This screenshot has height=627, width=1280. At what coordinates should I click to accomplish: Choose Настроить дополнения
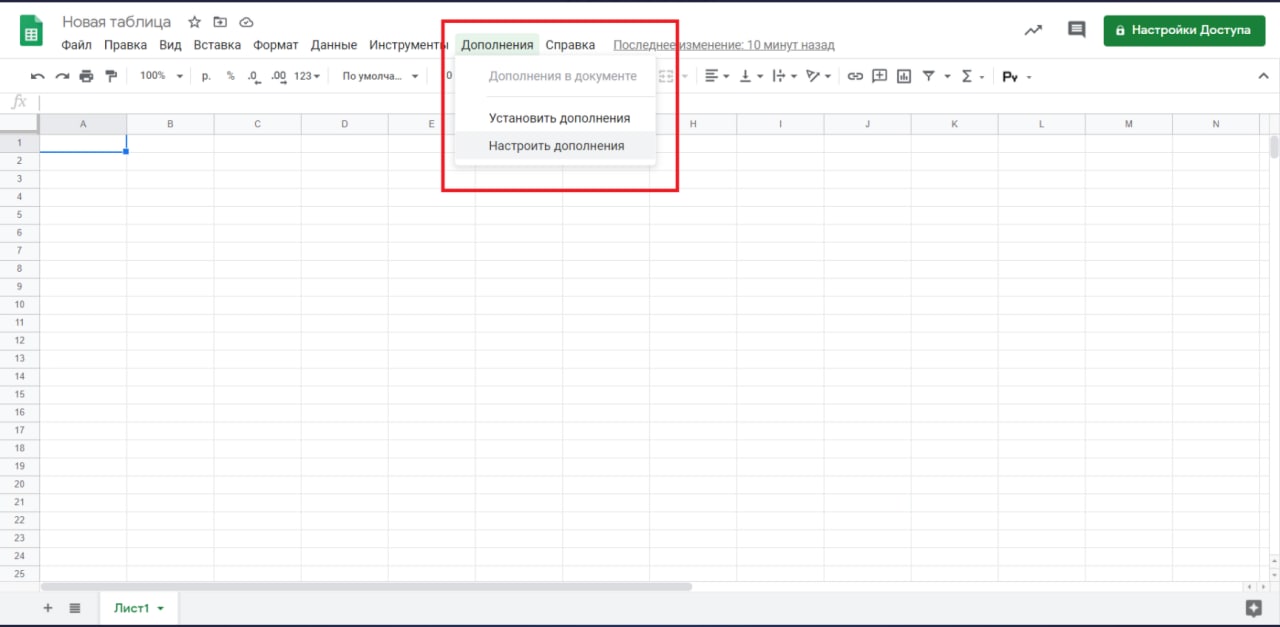pyautogui.click(x=555, y=145)
